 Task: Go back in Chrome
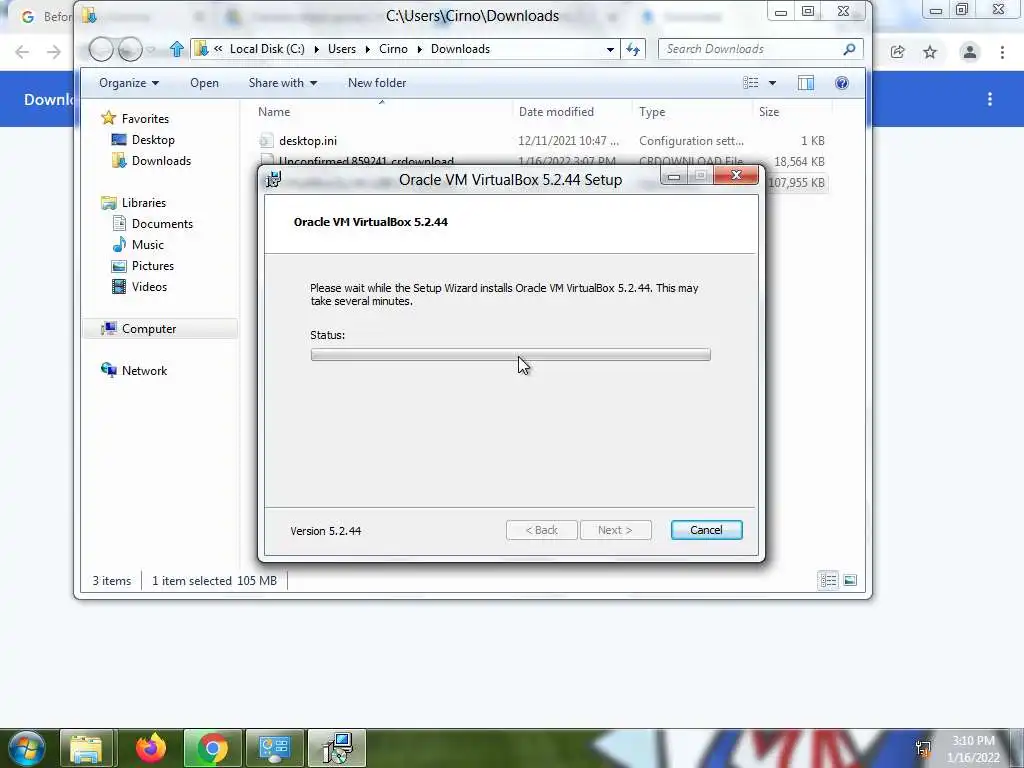click(x=22, y=52)
